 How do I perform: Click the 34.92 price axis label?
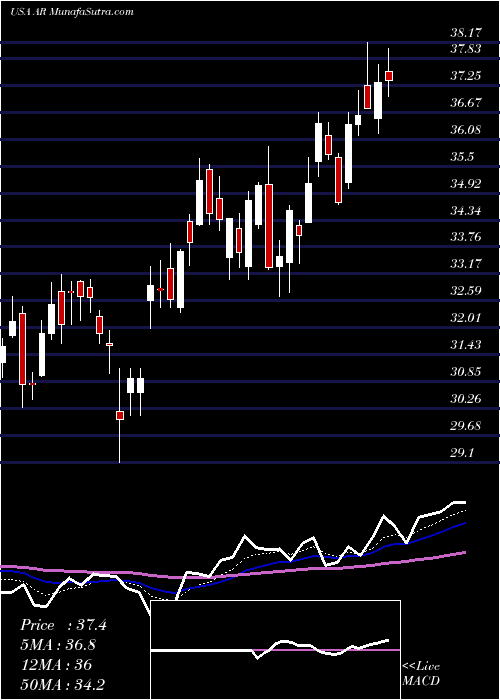(466, 183)
